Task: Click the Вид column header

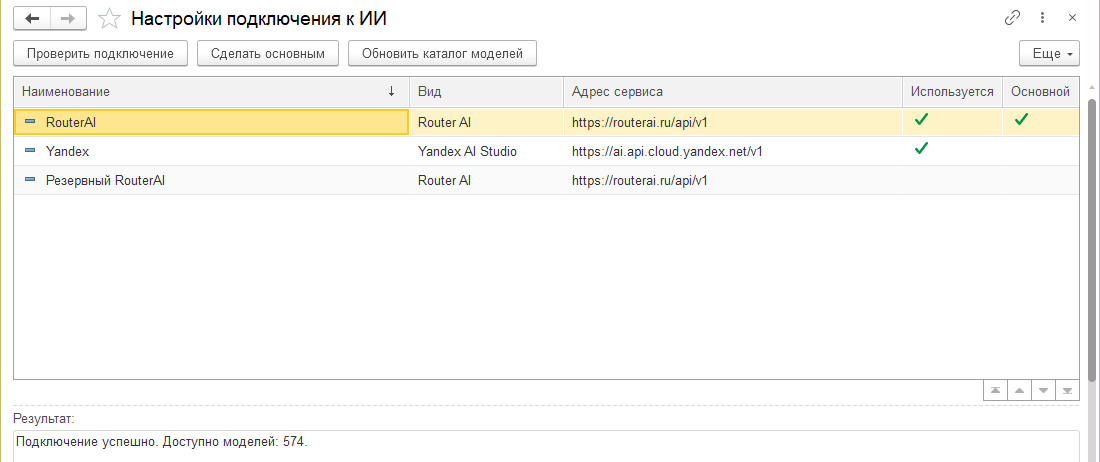Action: [x=487, y=92]
